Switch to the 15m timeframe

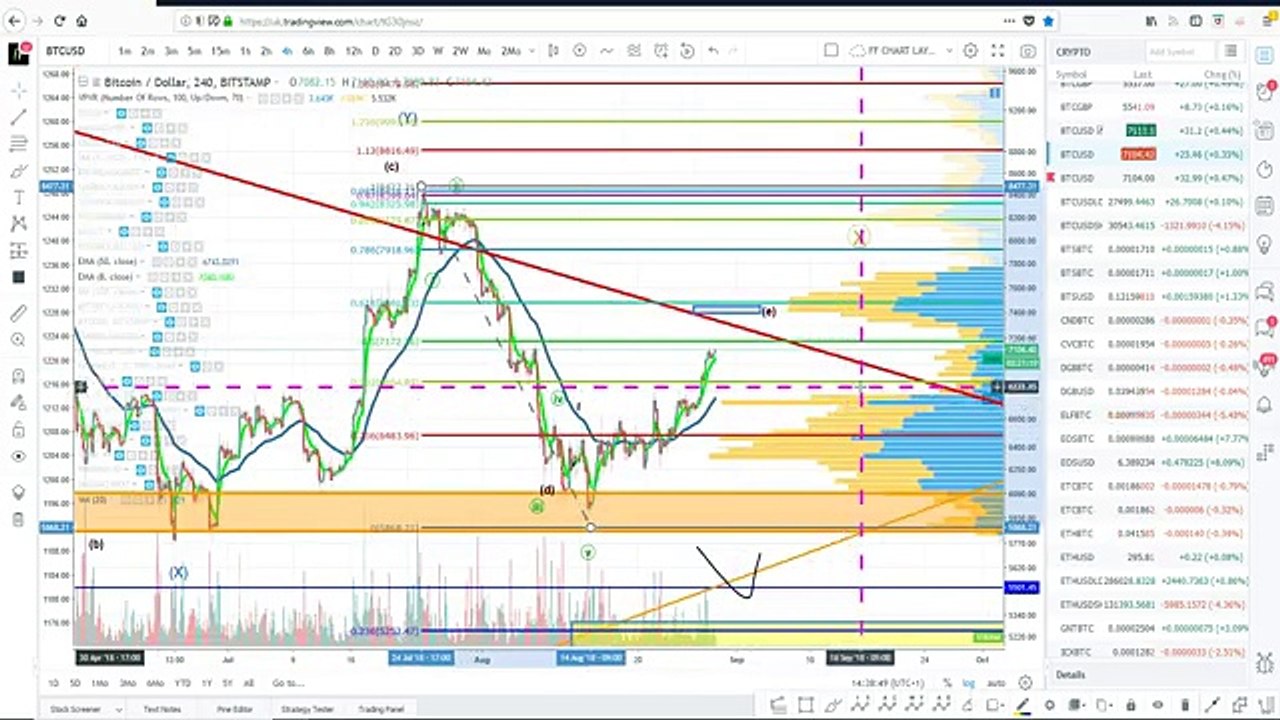[220, 51]
